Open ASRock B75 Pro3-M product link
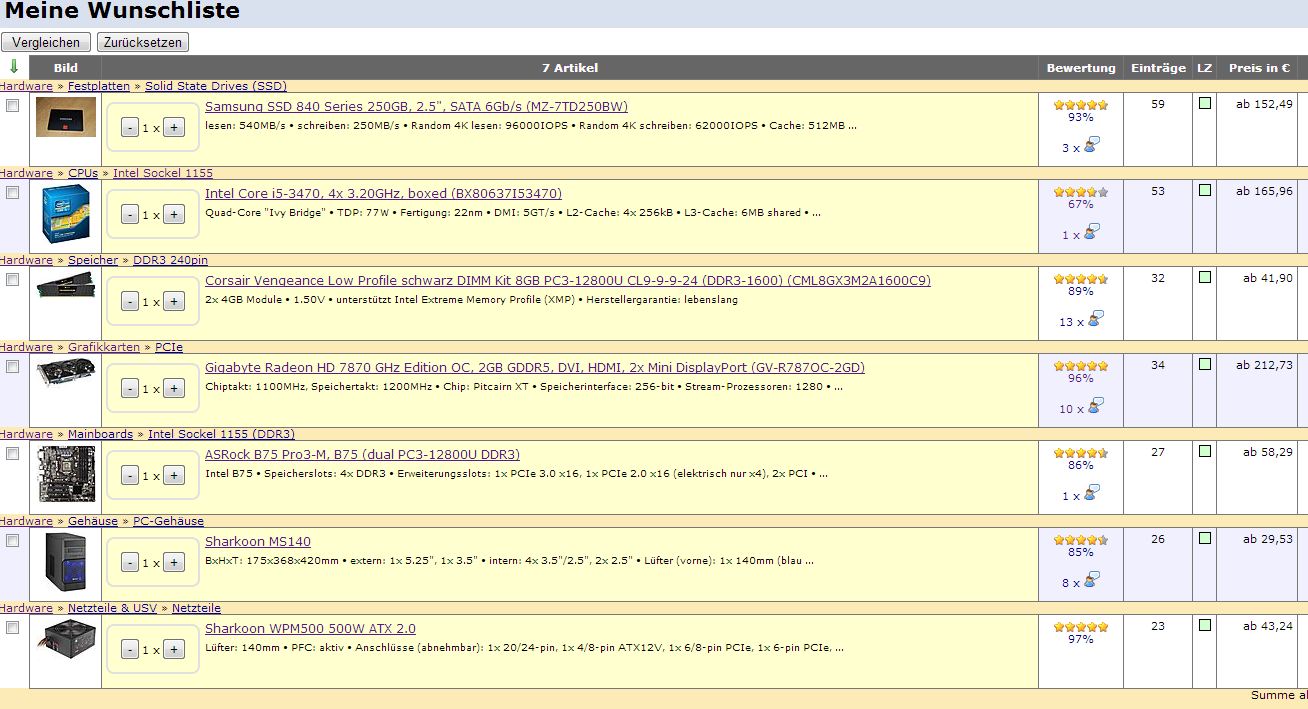This screenshot has height=709, width=1308. click(x=362, y=454)
